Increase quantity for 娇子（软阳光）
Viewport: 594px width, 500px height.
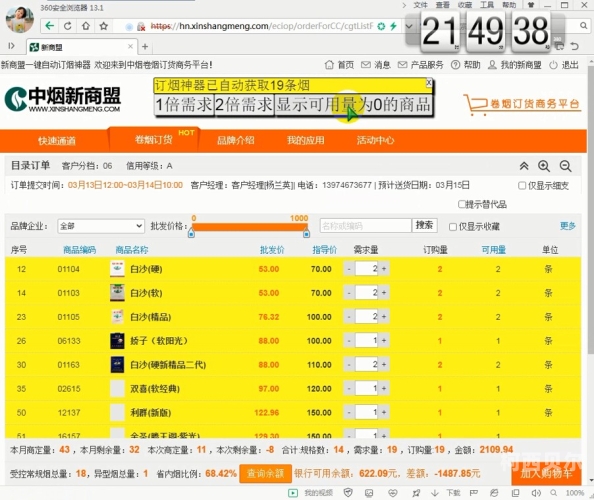(x=384, y=341)
